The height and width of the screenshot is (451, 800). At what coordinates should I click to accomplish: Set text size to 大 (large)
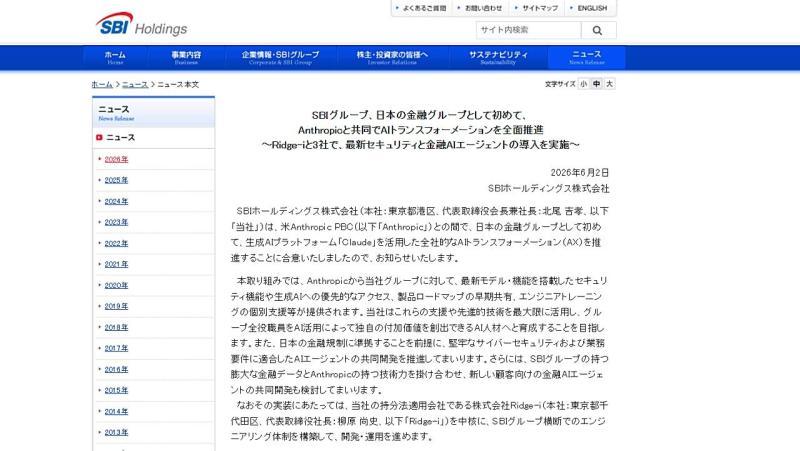pos(609,84)
